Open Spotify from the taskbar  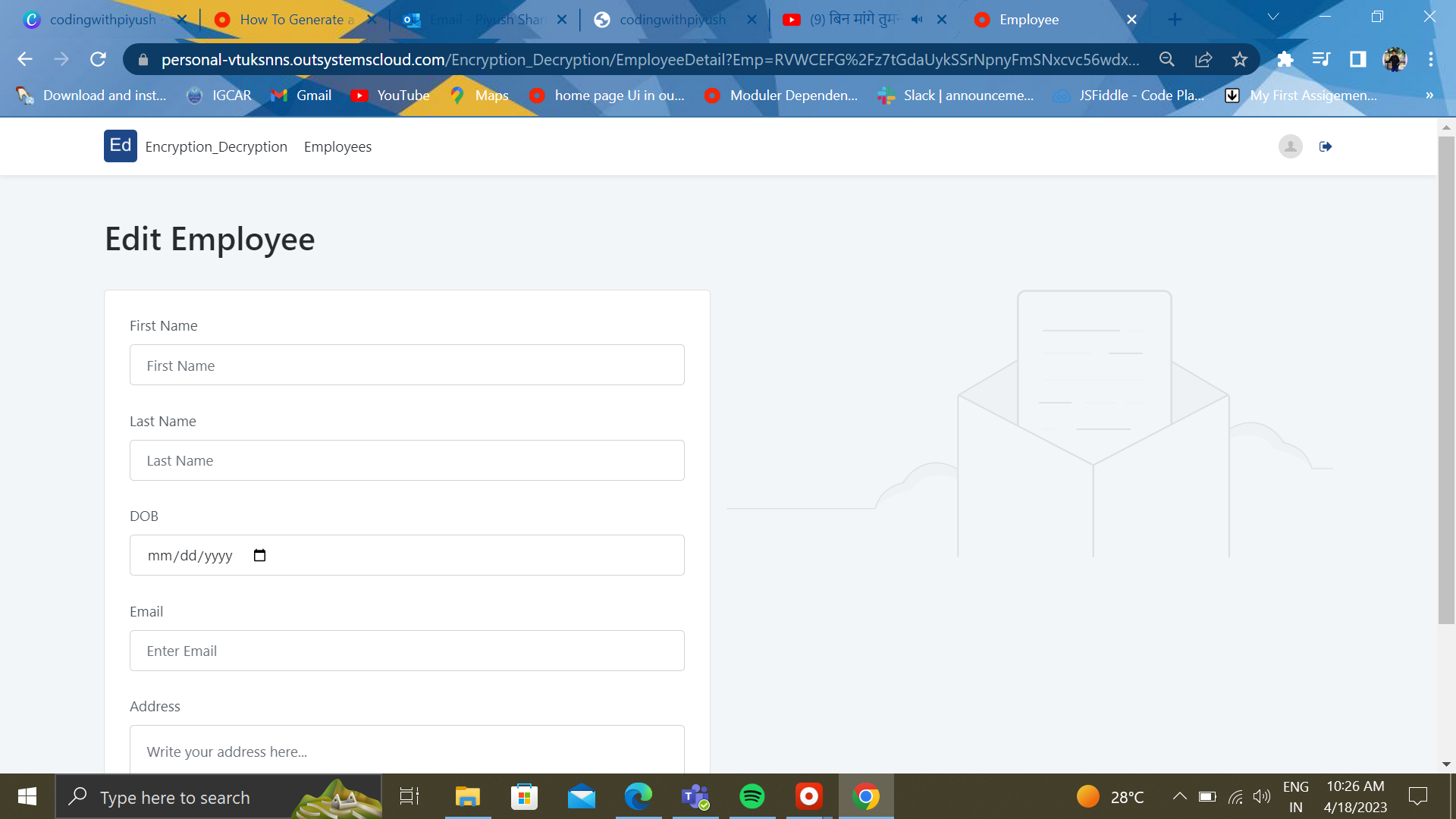coord(752,796)
